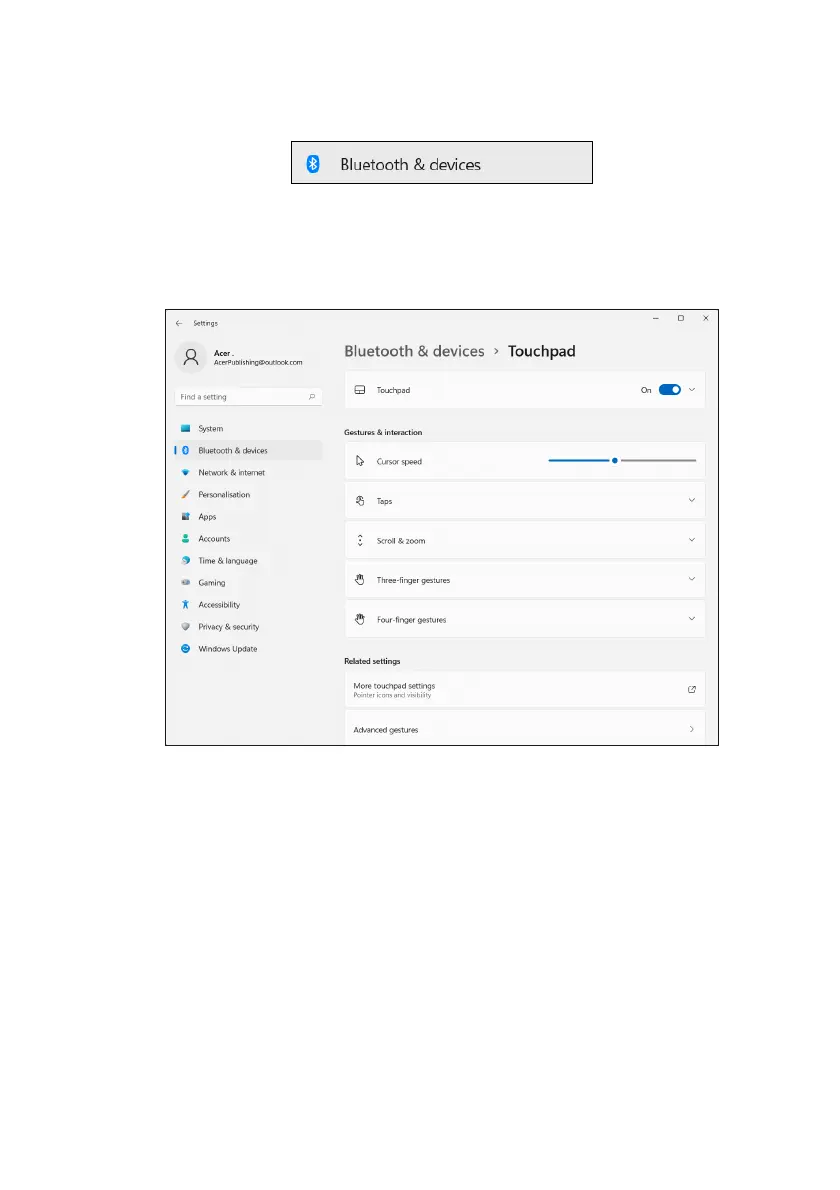Open Privacy & security settings page
The image size is (840, 1190).
[x=228, y=627]
